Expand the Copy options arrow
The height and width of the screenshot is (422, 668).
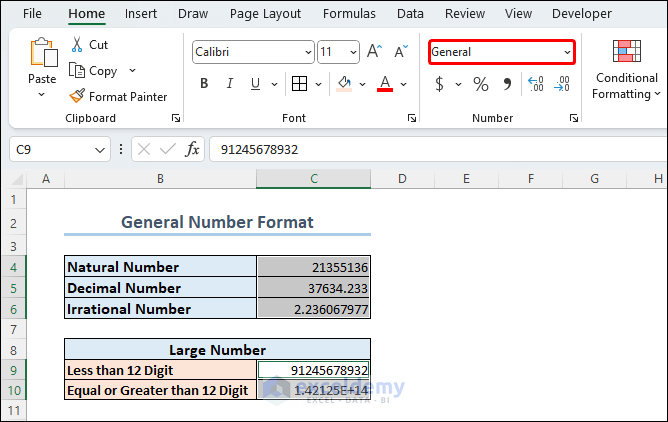pyautogui.click(x=132, y=70)
